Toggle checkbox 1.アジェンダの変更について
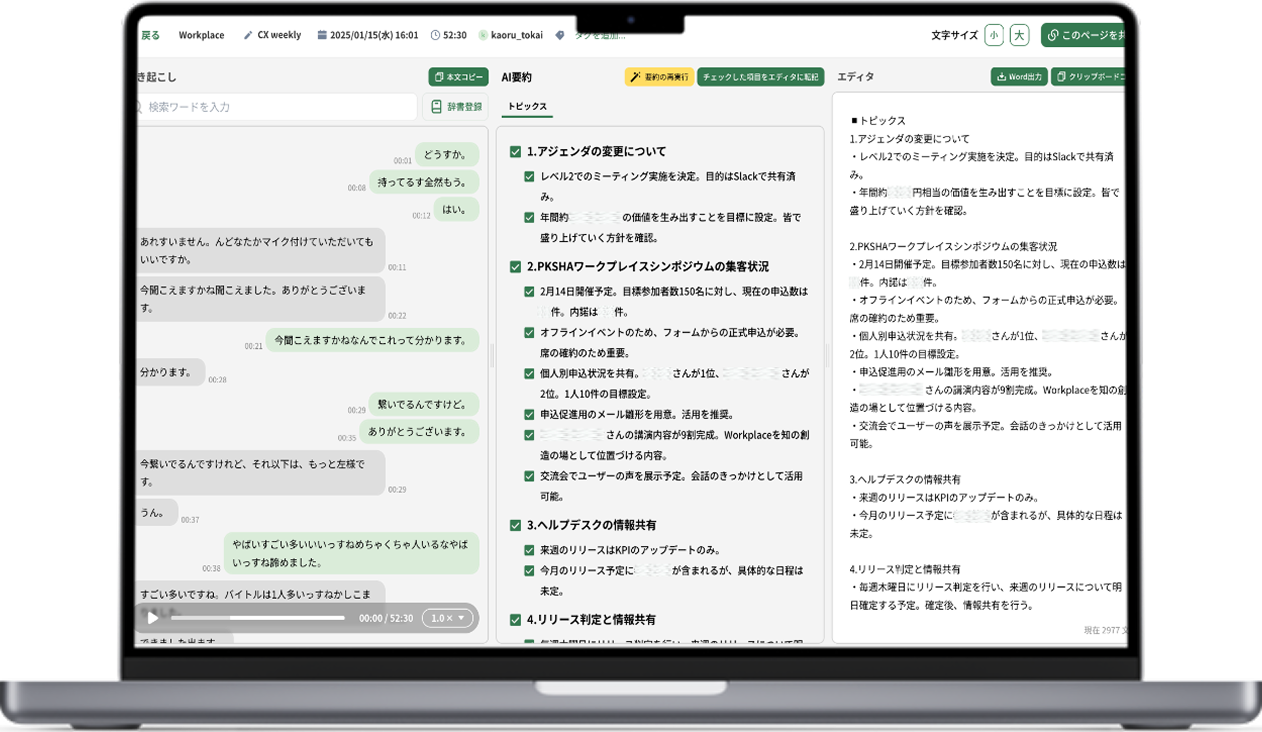Image resolution: width=1262 pixels, height=732 pixels. (x=515, y=152)
